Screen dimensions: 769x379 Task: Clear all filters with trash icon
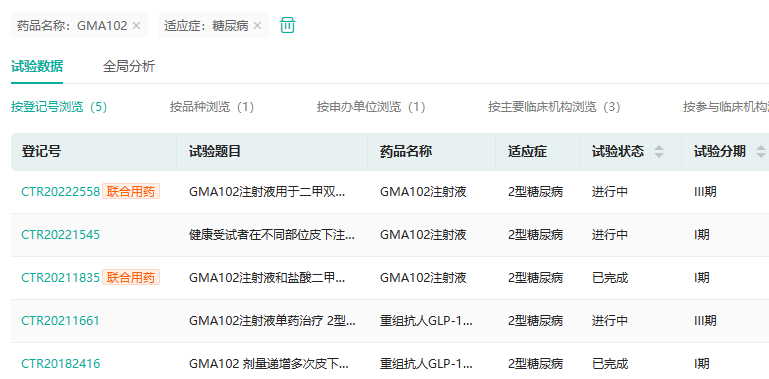(287, 25)
